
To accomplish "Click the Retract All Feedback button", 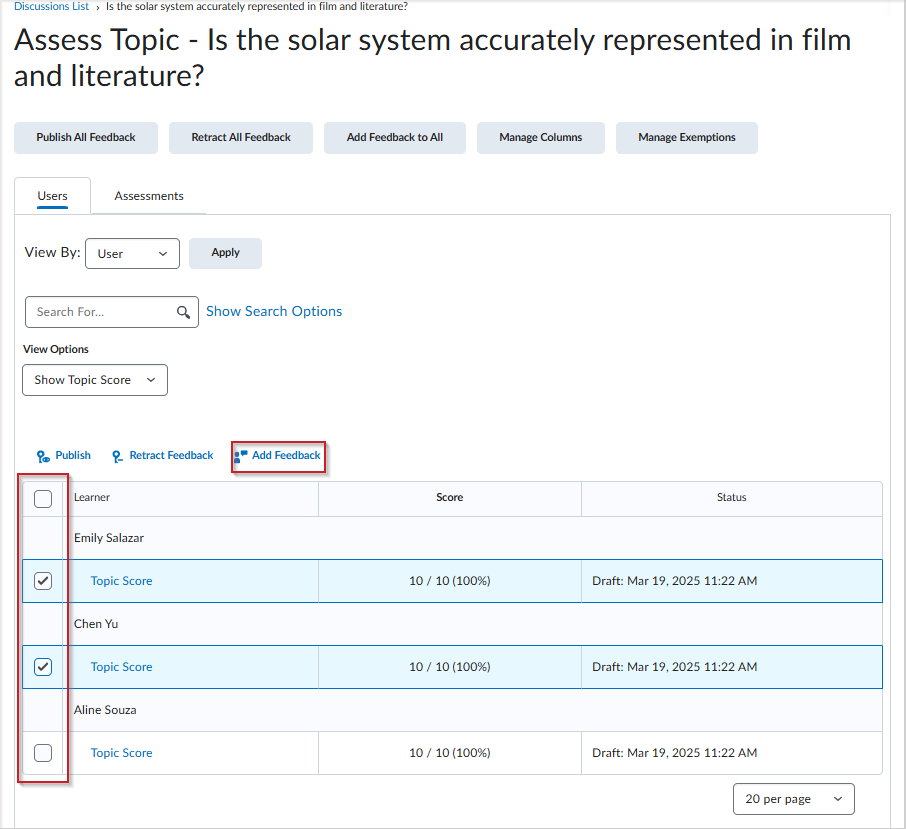I will coord(241,137).
